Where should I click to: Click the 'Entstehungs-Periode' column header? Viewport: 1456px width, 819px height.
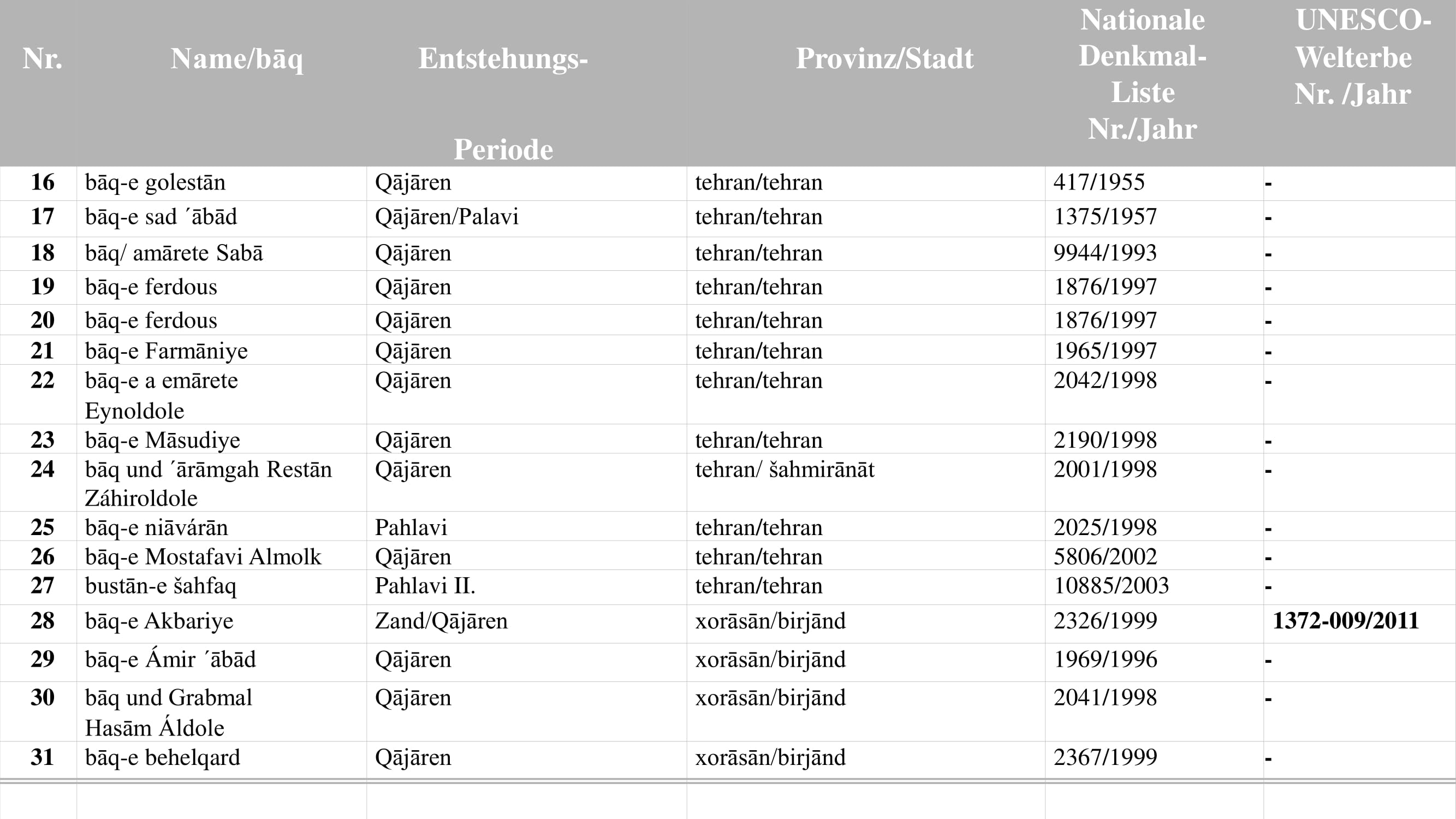pyautogui.click(x=503, y=103)
